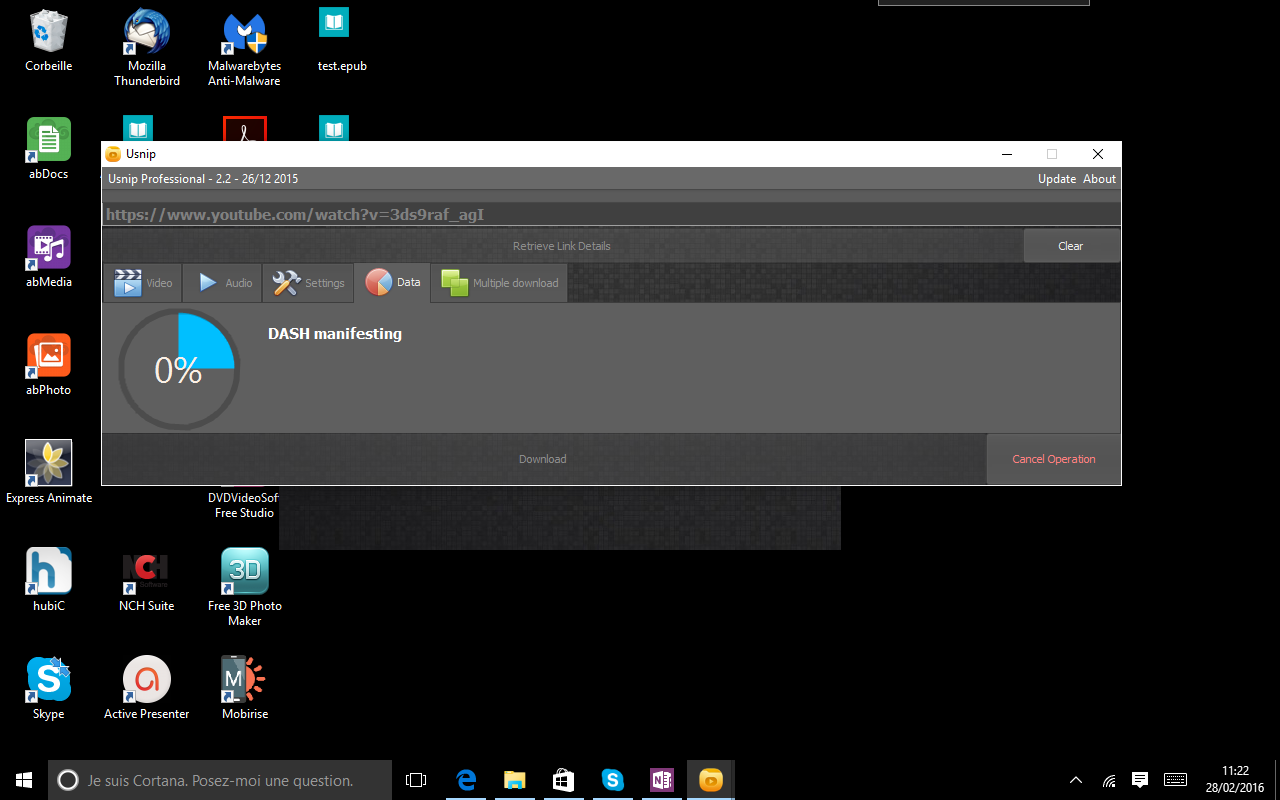
Task: Open Task View from the taskbar
Action: [416, 780]
